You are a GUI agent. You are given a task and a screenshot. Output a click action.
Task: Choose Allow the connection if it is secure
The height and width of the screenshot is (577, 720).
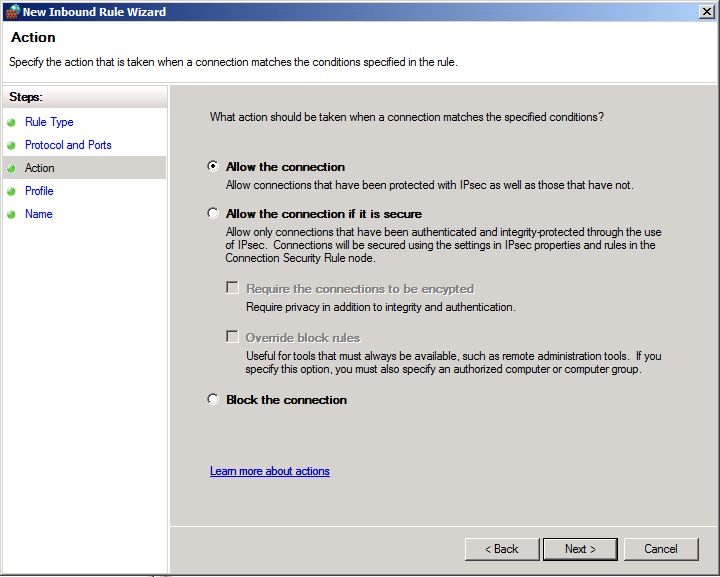213,214
